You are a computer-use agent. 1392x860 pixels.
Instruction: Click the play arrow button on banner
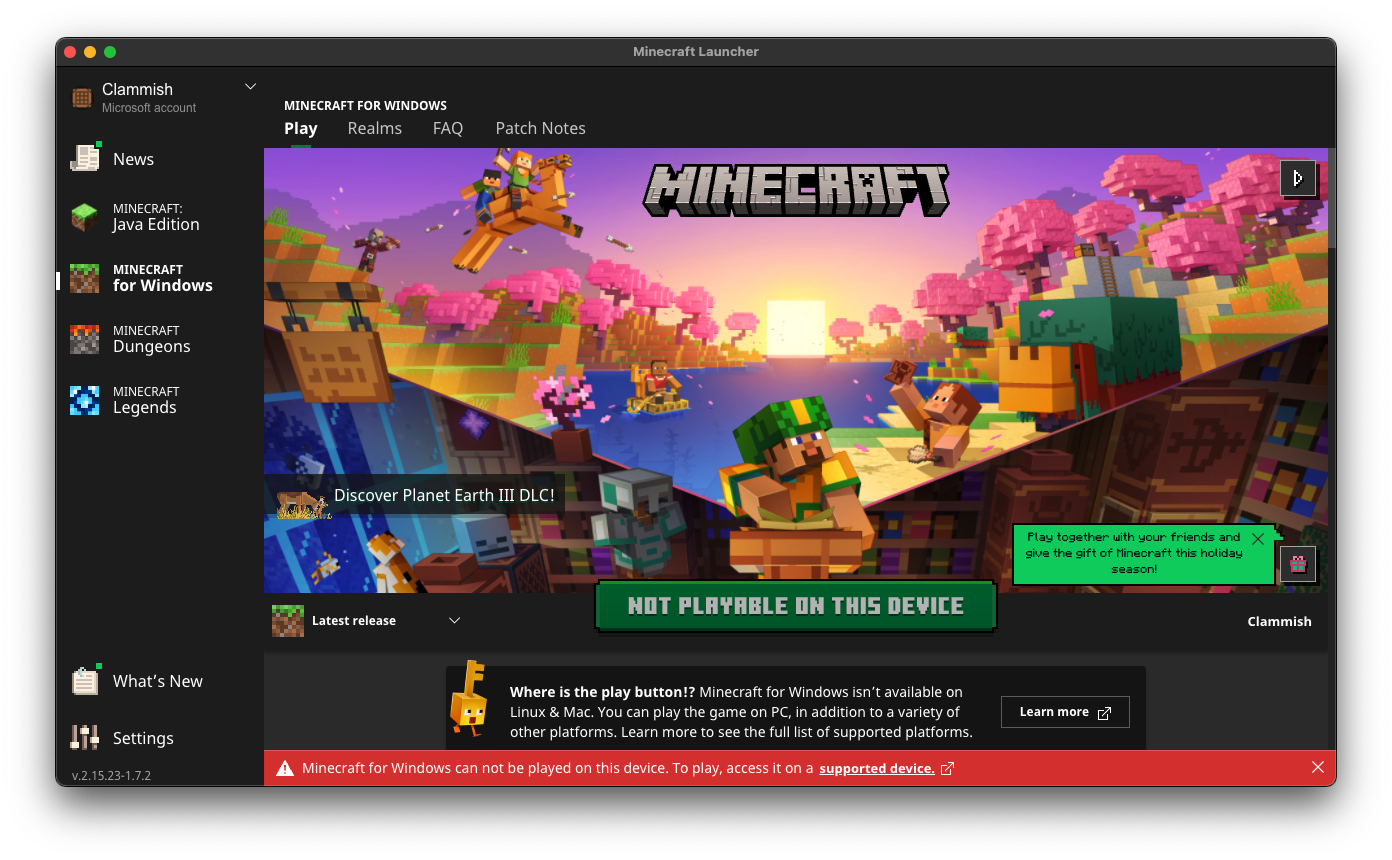(1298, 178)
